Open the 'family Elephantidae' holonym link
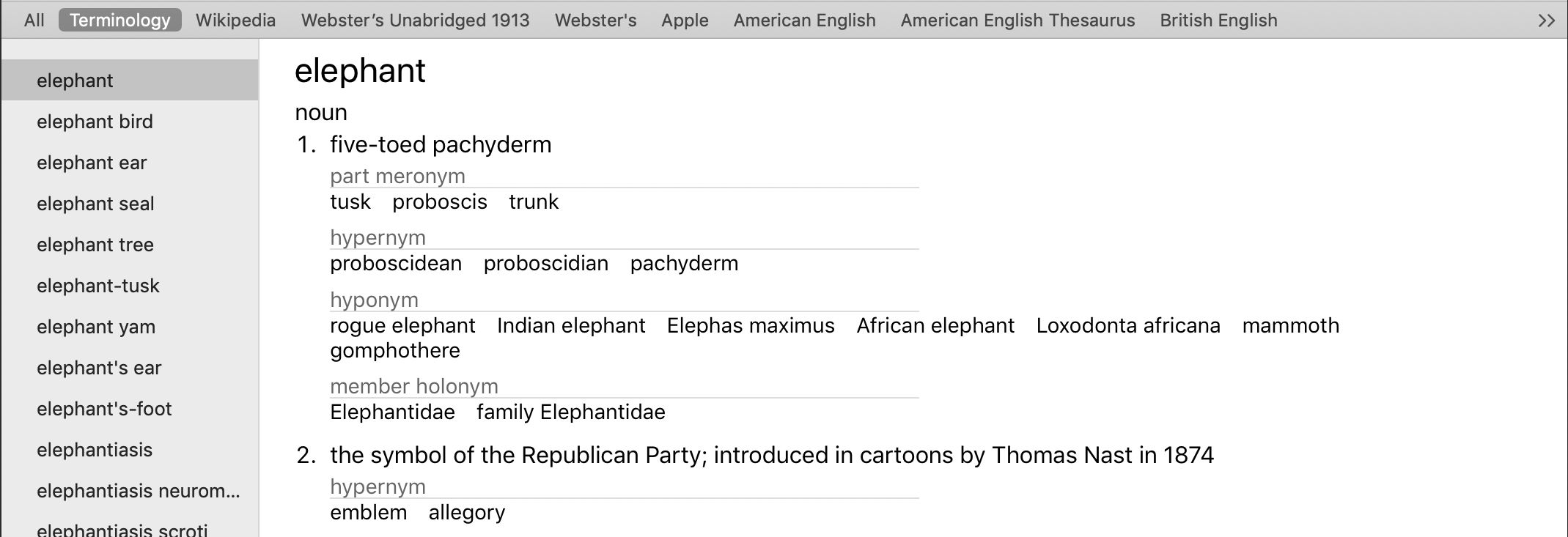The height and width of the screenshot is (537, 1568). [570, 412]
